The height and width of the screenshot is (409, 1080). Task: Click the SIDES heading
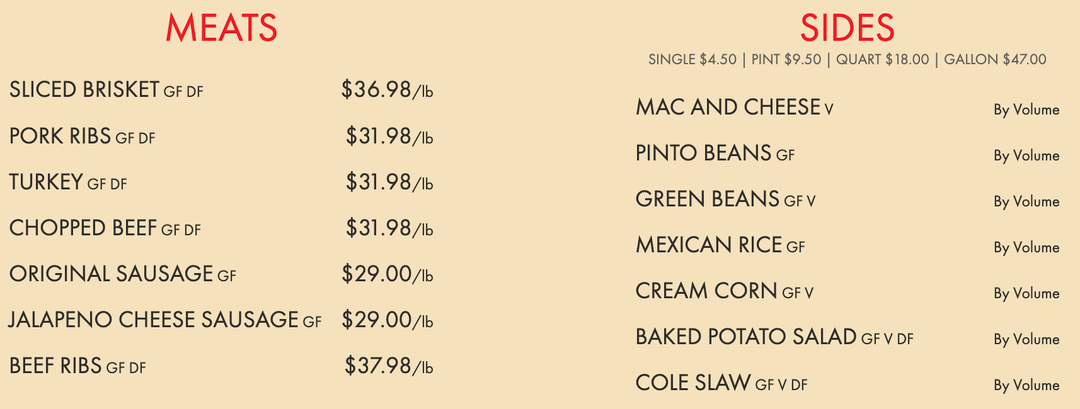pos(847,28)
